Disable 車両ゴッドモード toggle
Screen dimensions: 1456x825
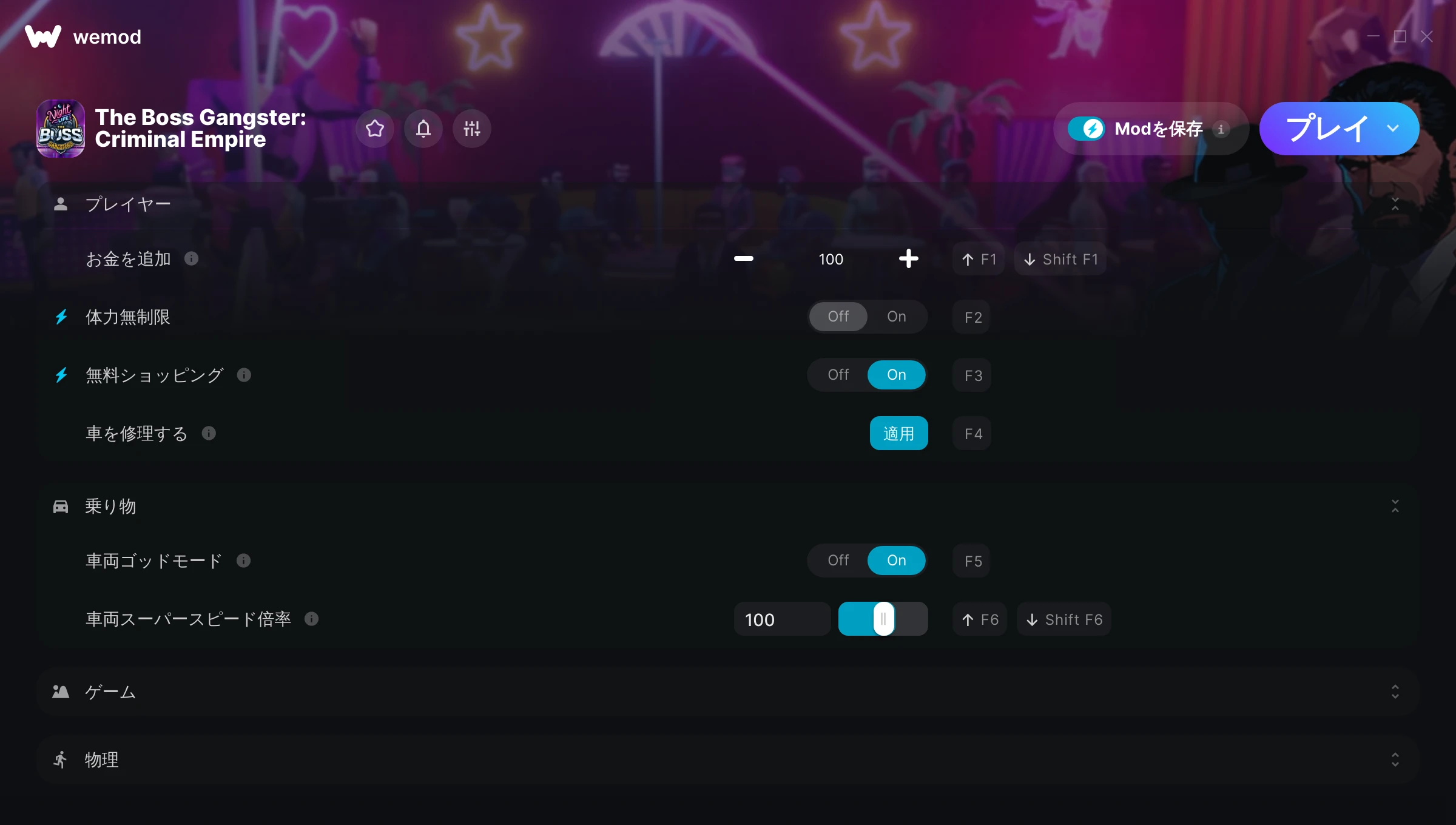tap(838, 561)
